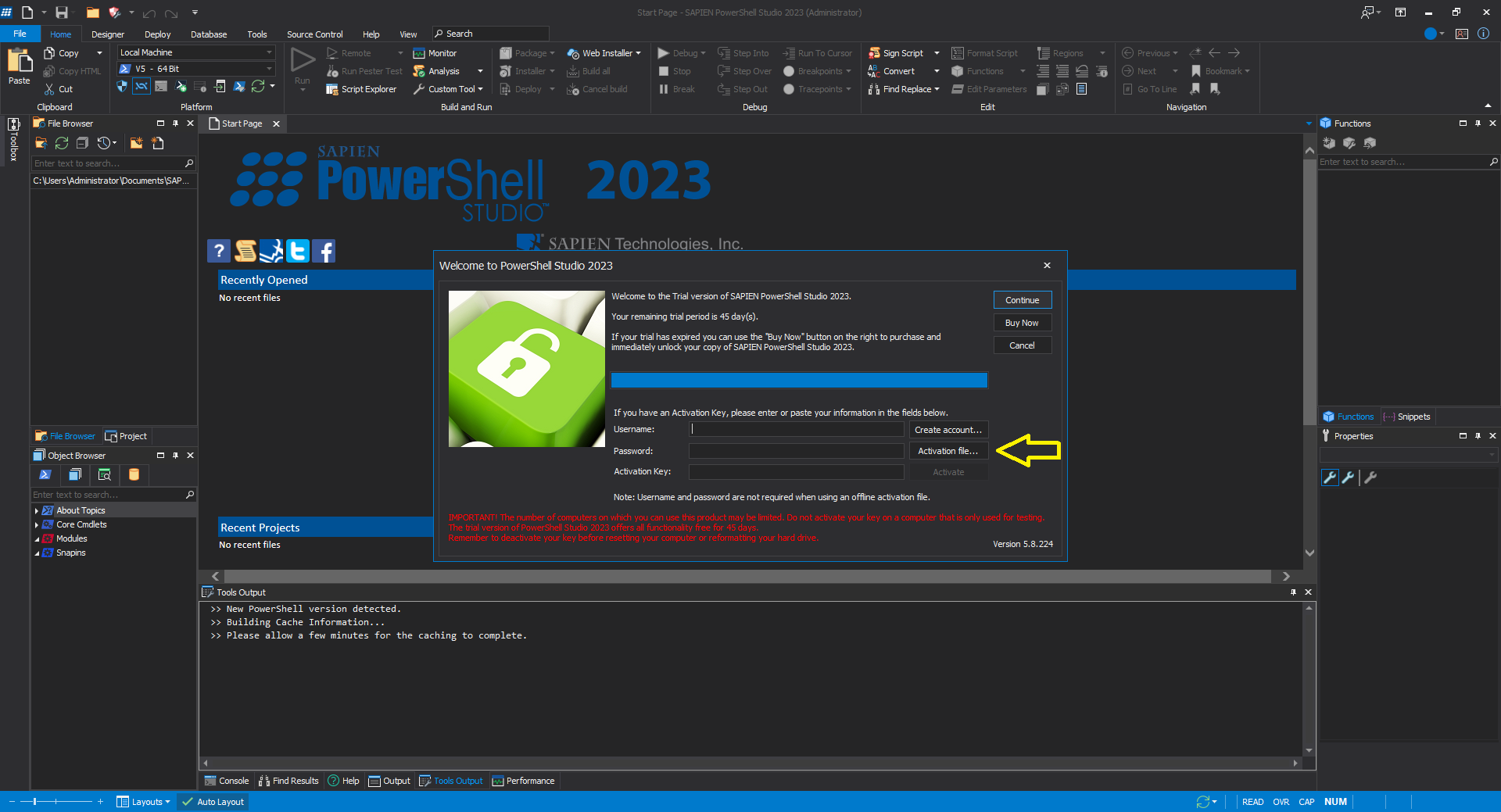Launch Script Explorer from the ribbon
1501x812 pixels.
coord(361,89)
